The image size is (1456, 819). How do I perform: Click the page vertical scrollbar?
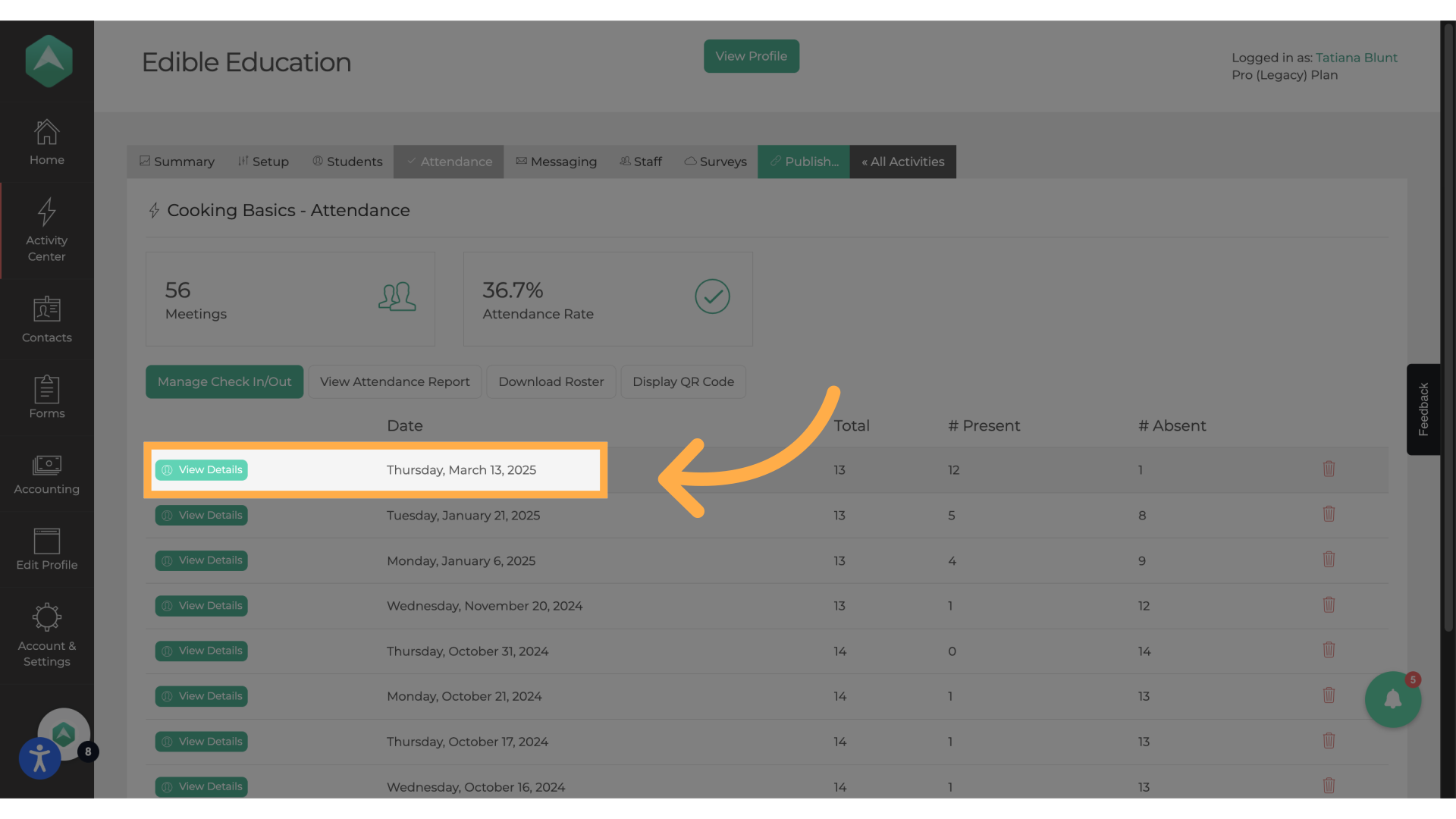point(1448,326)
